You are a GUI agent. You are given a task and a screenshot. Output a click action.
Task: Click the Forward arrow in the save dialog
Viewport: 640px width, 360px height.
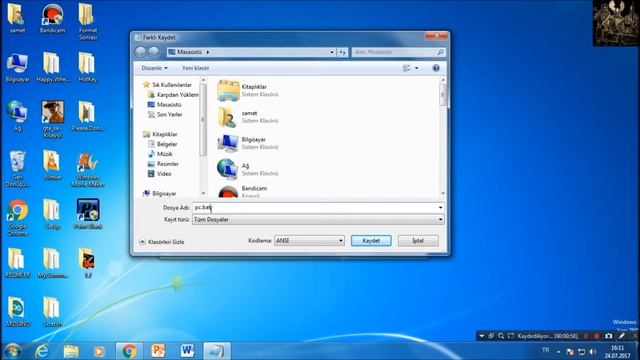coord(153,52)
